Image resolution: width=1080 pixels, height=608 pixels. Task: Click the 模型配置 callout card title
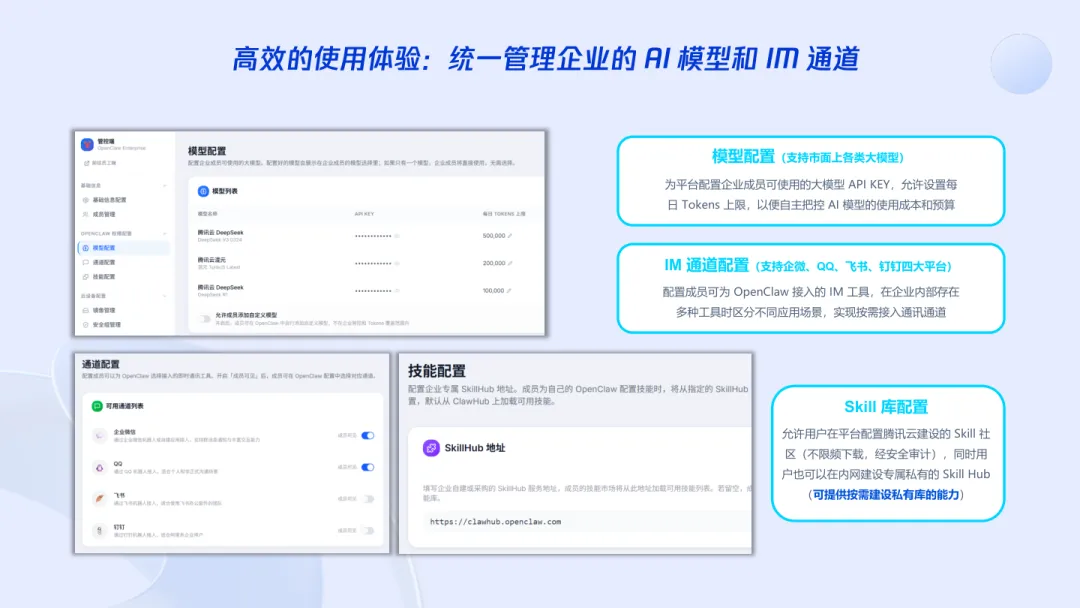(743, 156)
